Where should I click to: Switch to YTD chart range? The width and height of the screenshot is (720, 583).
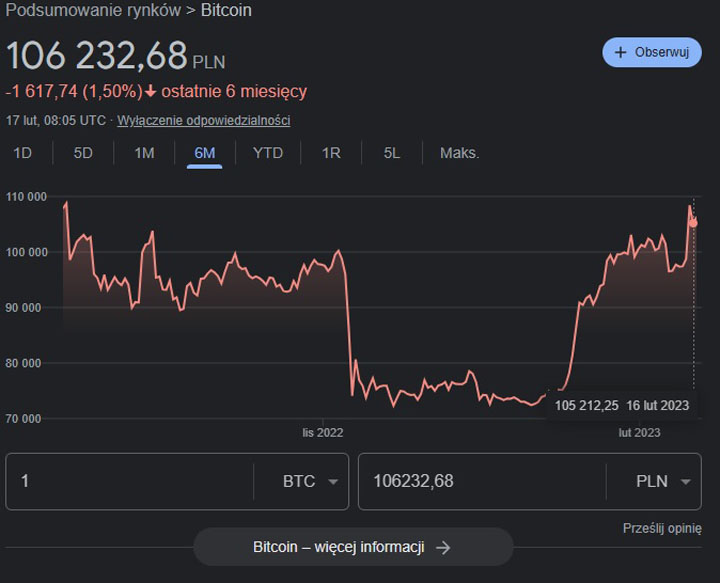tap(268, 153)
